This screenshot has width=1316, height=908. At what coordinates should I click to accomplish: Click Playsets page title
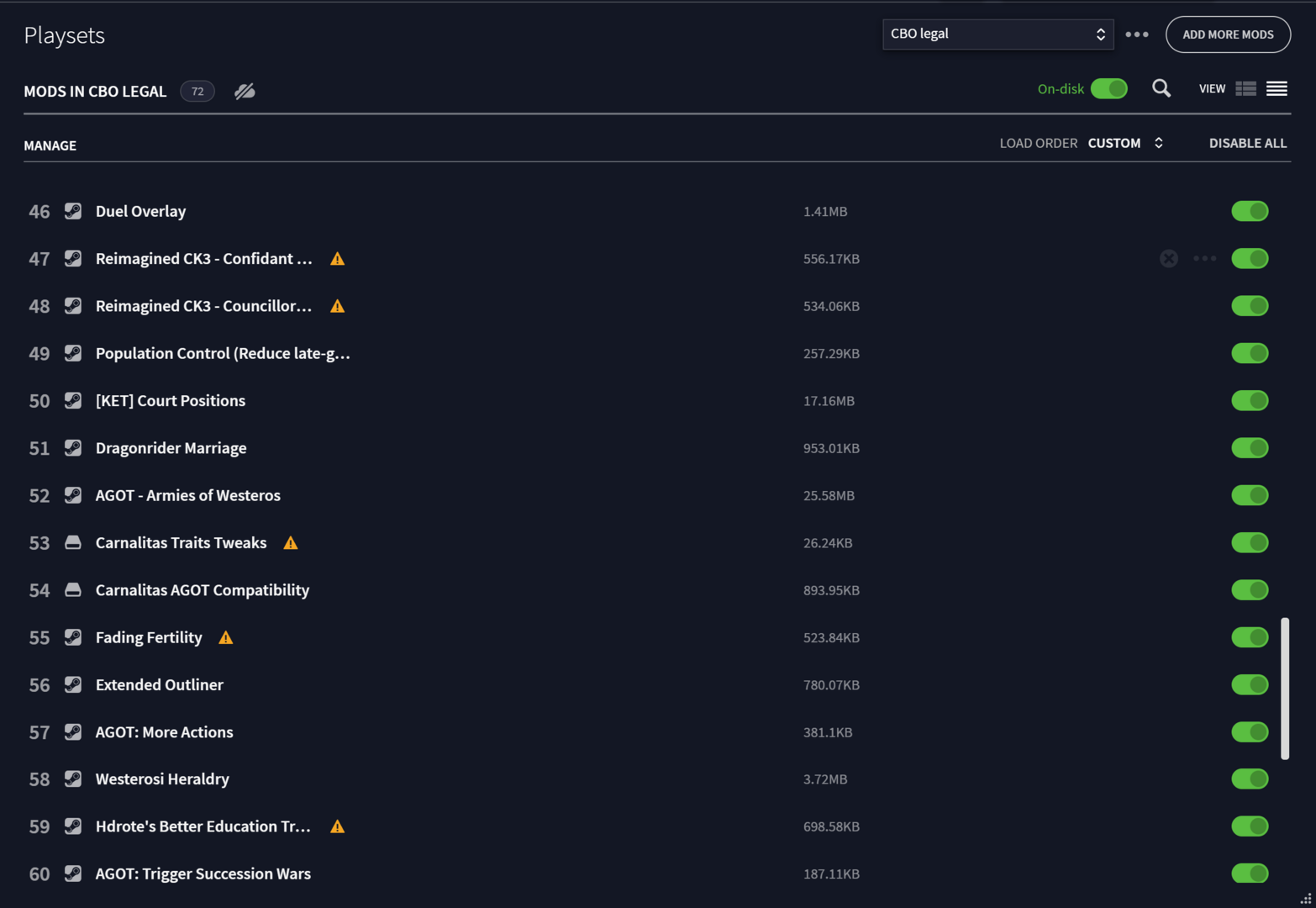(64, 35)
